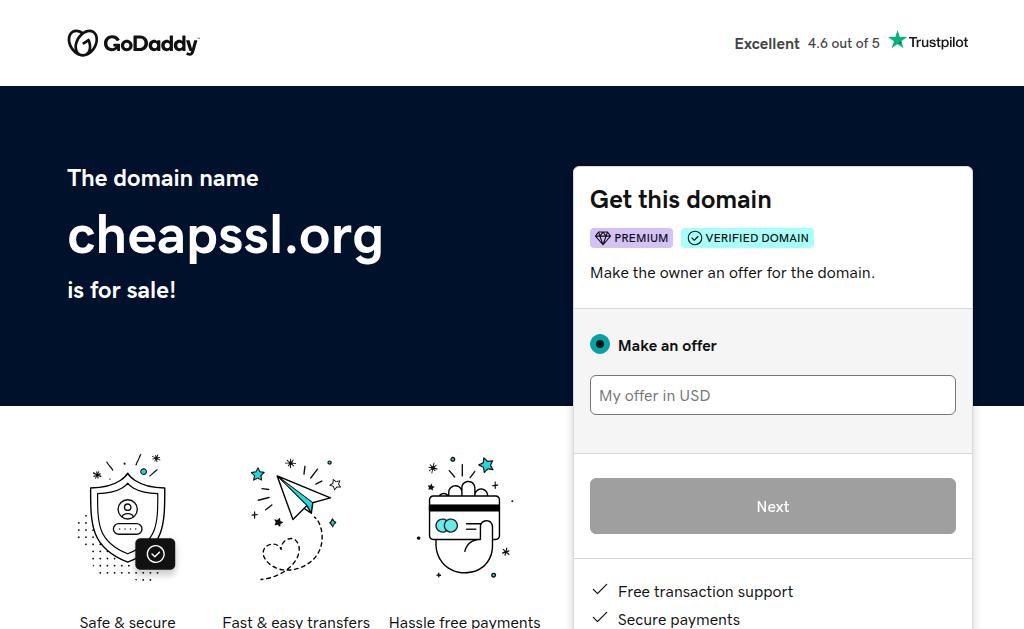Image resolution: width=1024 pixels, height=629 pixels.
Task: Click the Hassle free payments label
Action: 464,622
